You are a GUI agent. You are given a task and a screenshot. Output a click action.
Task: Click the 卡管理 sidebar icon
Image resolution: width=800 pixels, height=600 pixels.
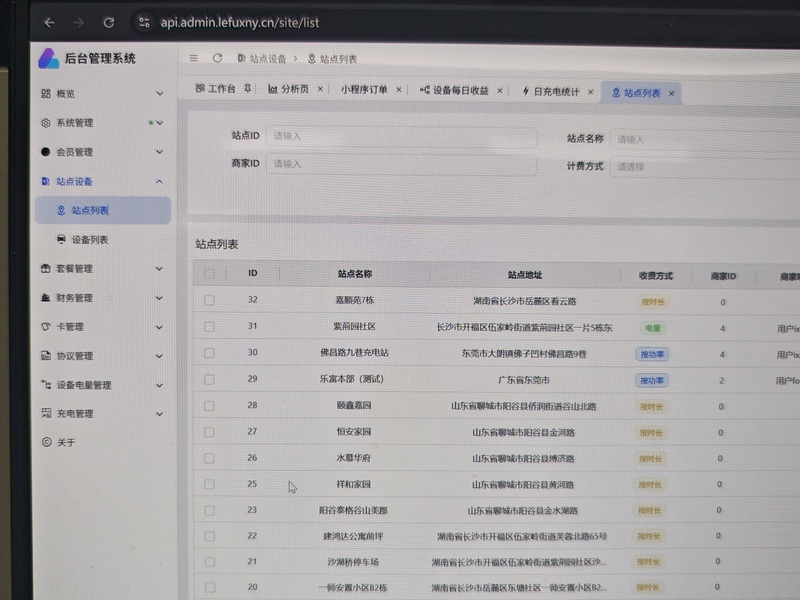(x=45, y=327)
